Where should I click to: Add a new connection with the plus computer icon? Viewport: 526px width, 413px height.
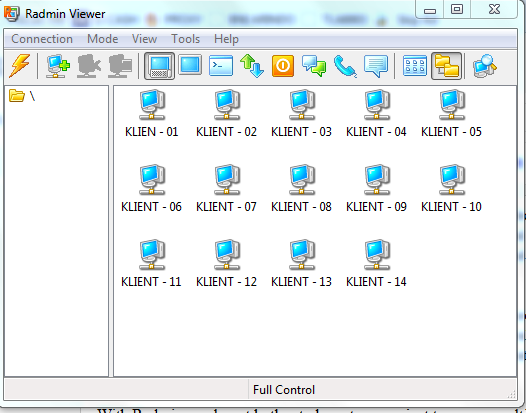[x=58, y=66]
